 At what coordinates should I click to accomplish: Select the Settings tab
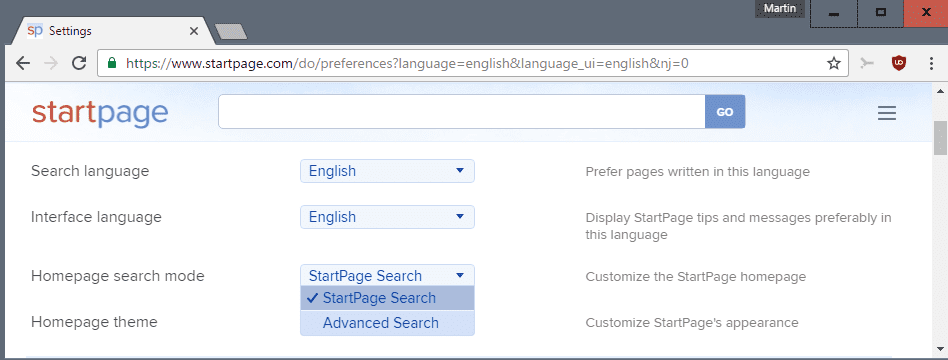(x=112, y=31)
